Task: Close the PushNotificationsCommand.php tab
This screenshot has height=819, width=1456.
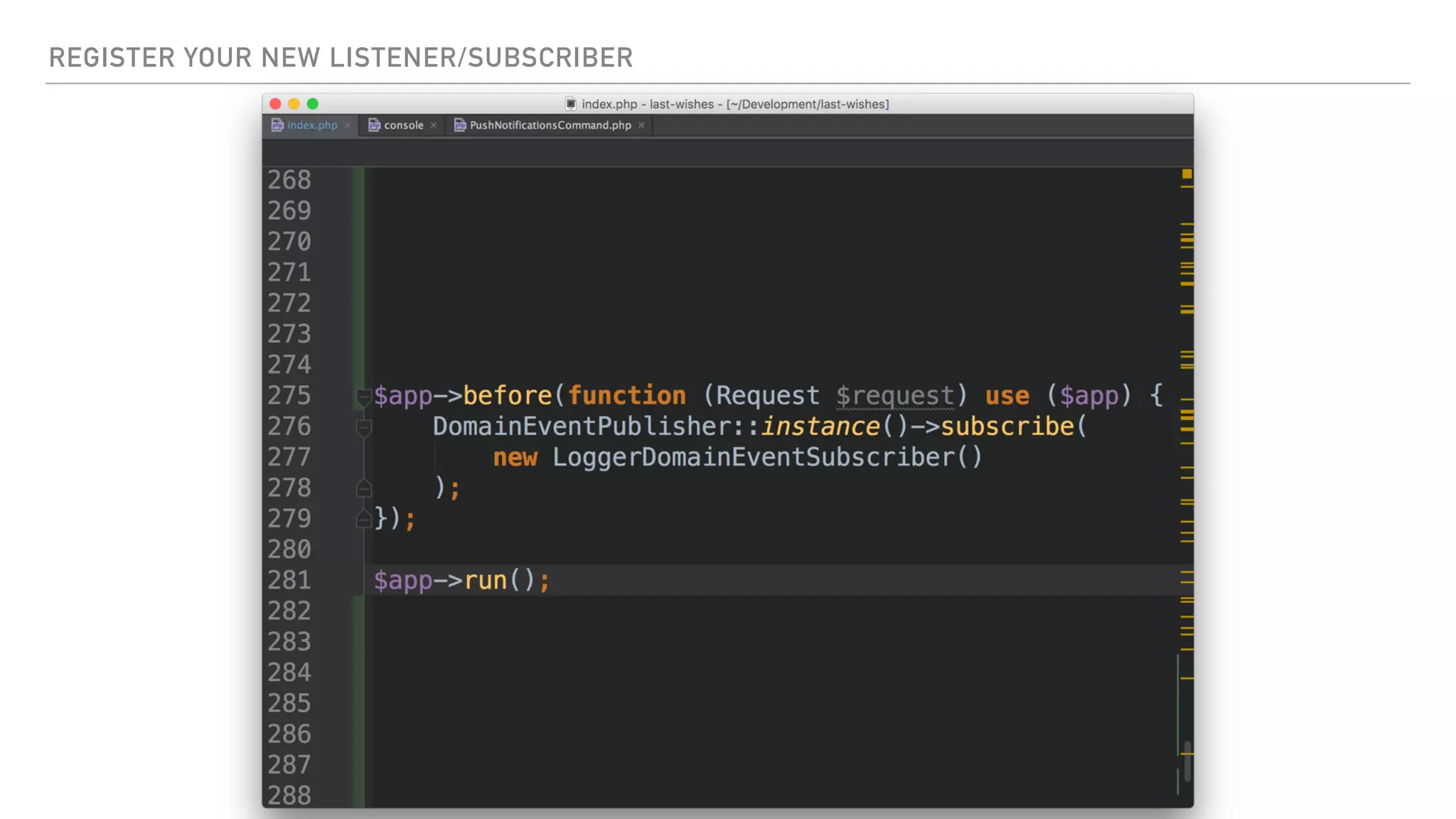Action: point(641,125)
